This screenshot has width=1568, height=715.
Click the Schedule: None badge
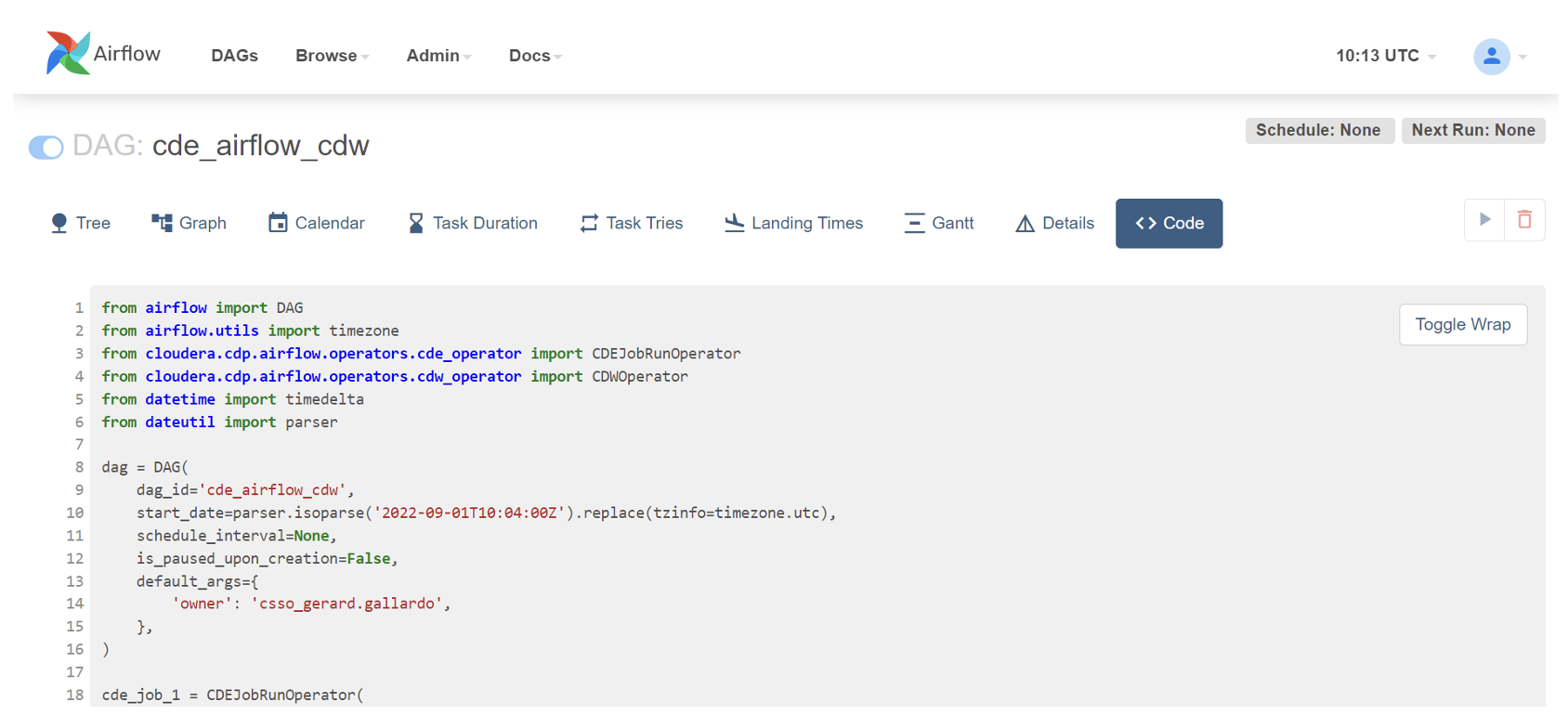pyautogui.click(x=1319, y=130)
